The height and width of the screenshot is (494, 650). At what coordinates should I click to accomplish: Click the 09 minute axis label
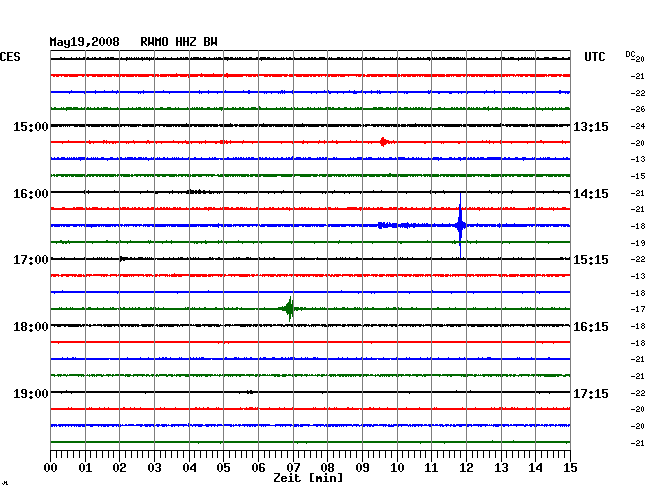[362, 468]
